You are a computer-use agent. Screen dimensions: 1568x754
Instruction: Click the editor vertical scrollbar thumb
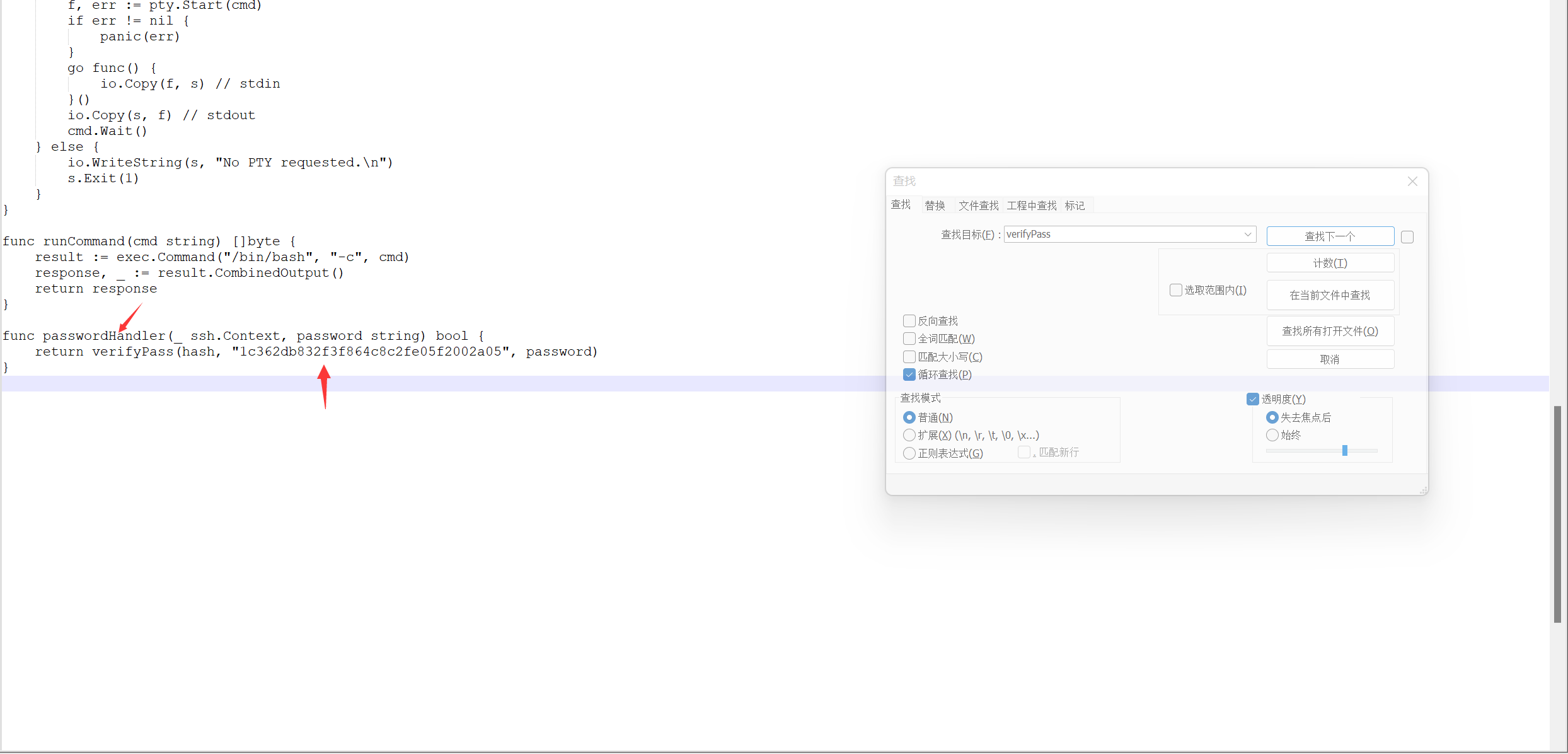coord(1557,514)
